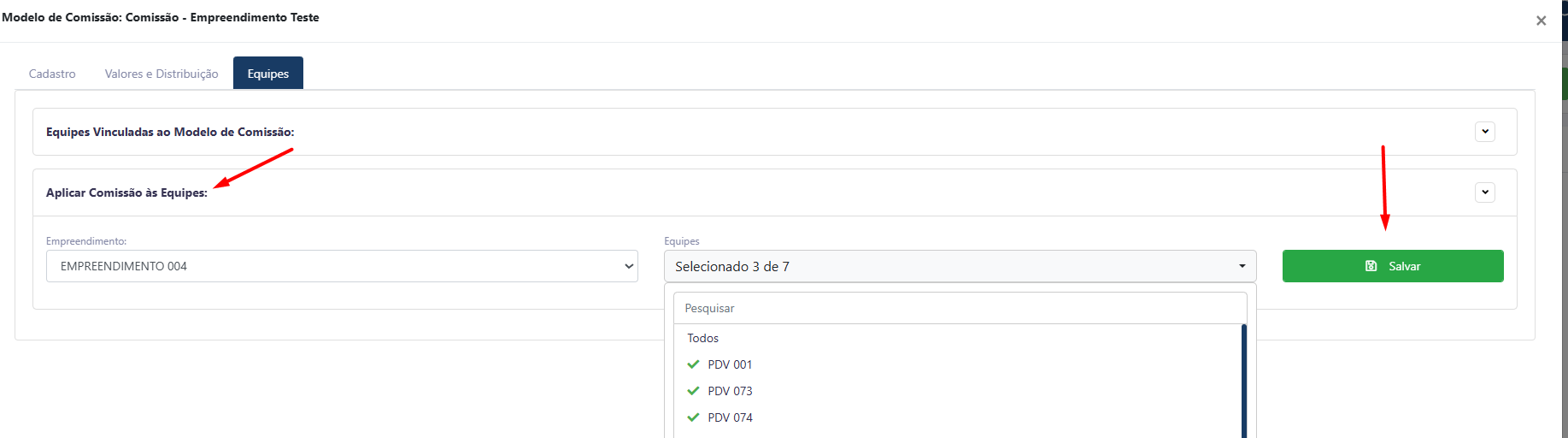This screenshot has width=1568, height=438.
Task: Close the Modelo de Comissão dialog
Action: (1541, 21)
